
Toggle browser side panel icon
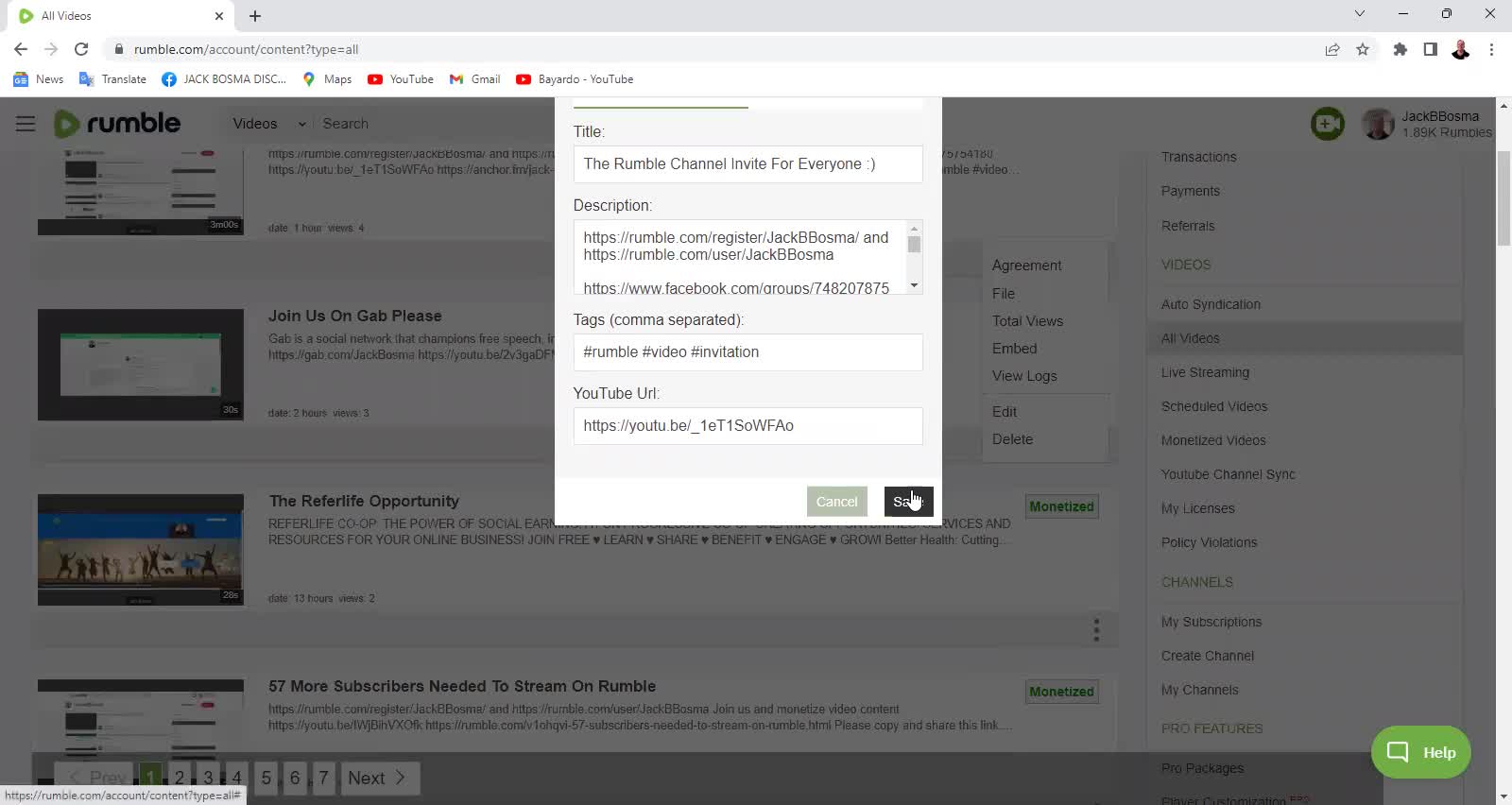pyautogui.click(x=1431, y=49)
